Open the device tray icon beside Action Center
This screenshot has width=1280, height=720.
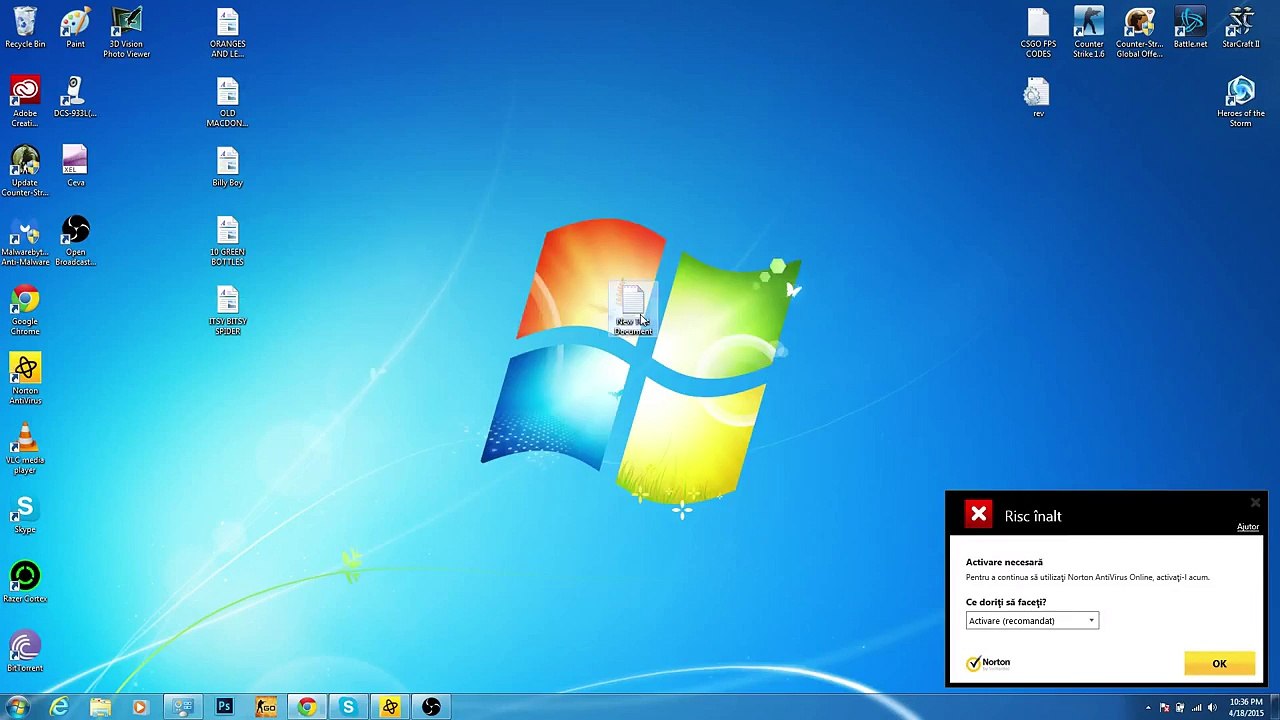tap(1180, 708)
